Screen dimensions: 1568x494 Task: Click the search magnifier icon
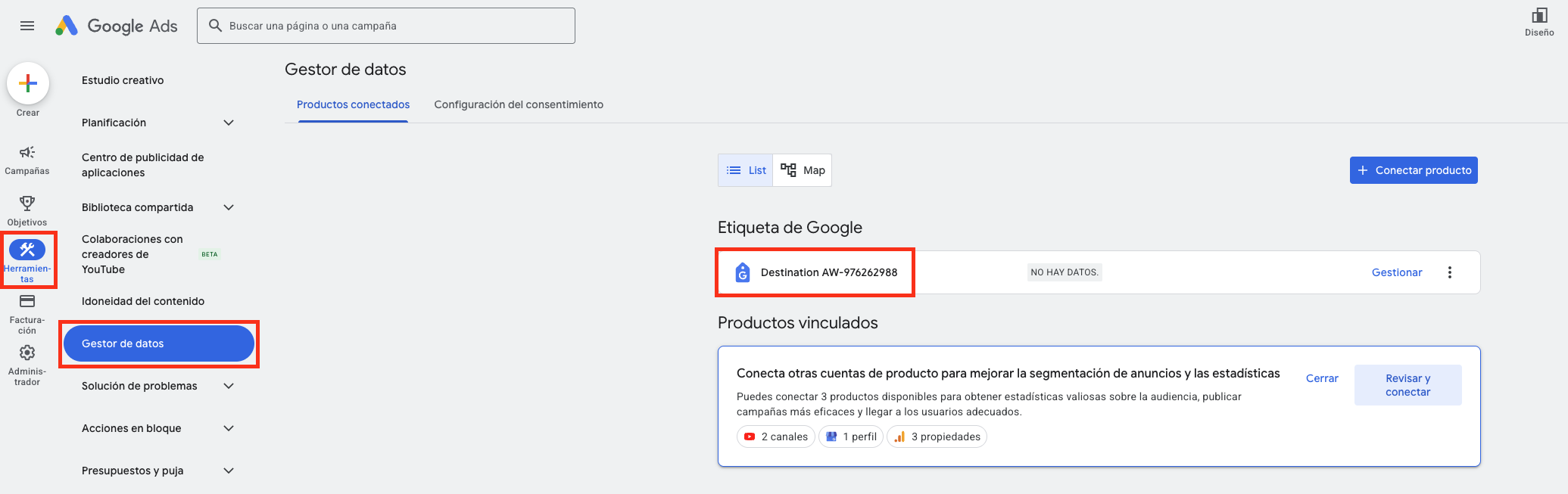coord(215,26)
